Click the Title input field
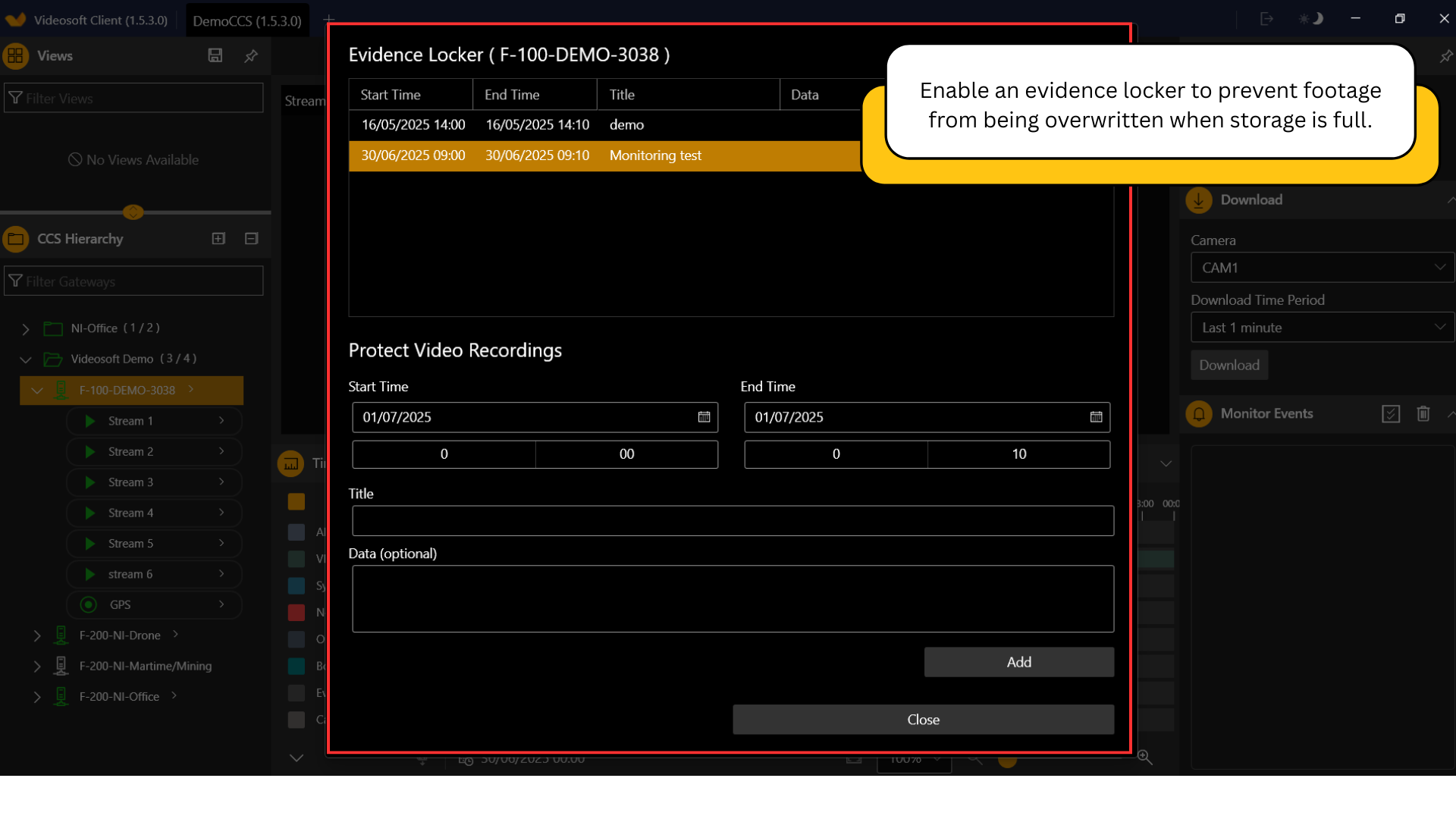Image resolution: width=1456 pixels, height=819 pixels. point(733,521)
